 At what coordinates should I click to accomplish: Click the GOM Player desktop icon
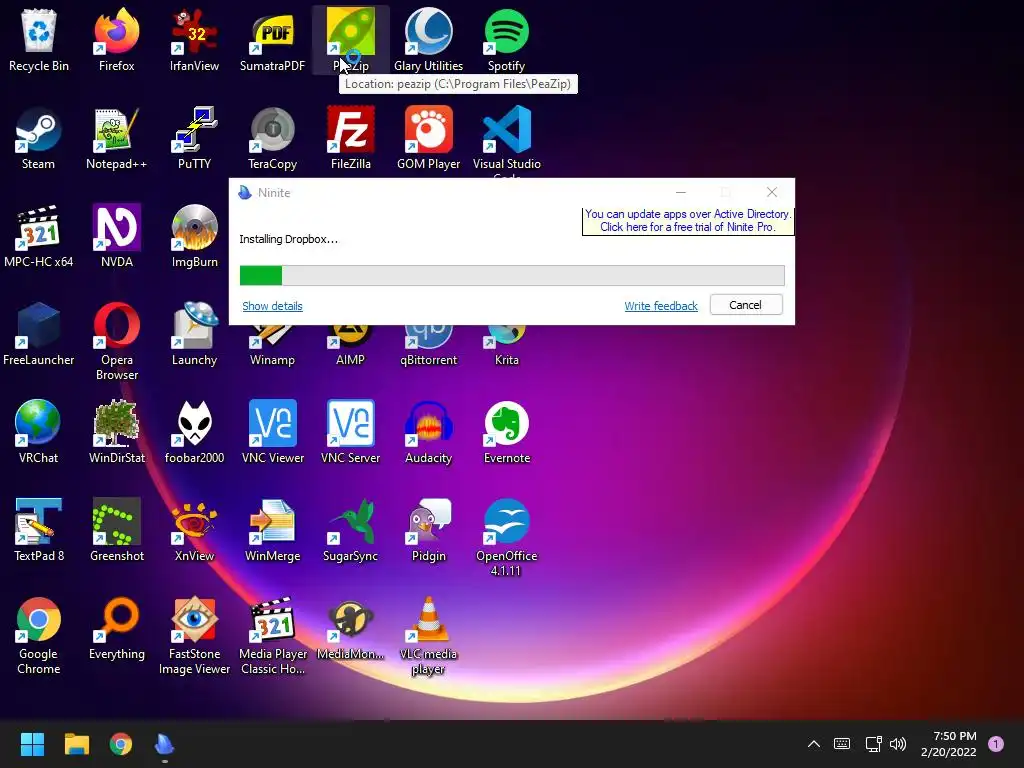[428, 138]
